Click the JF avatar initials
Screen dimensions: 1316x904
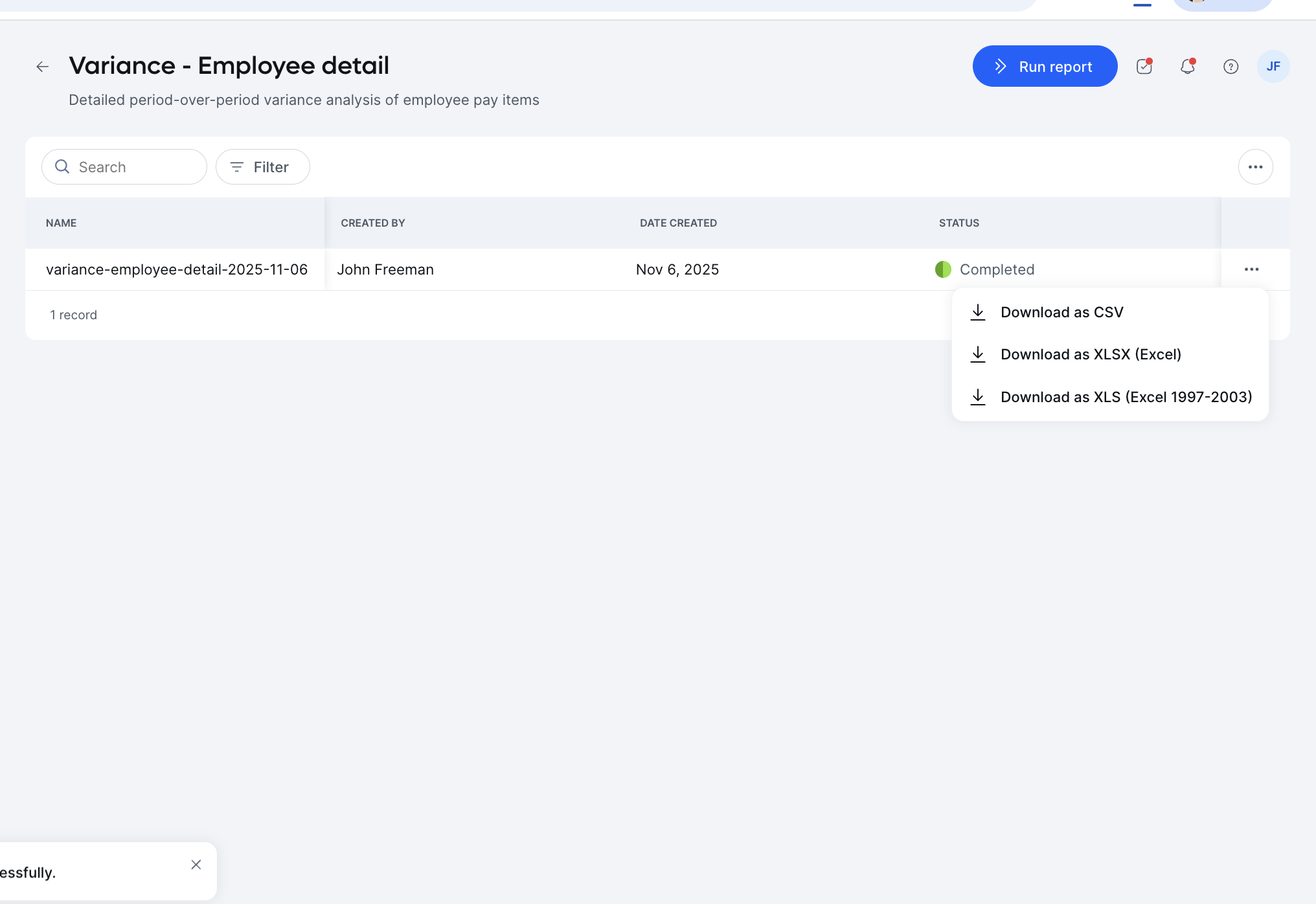click(x=1273, y=66)
